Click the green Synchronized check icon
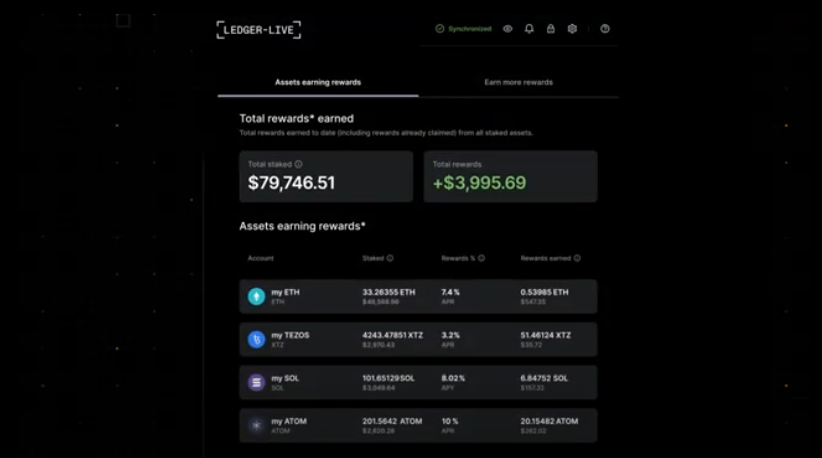This screenshot has height=458, width=822. click(x=440, y=29)
